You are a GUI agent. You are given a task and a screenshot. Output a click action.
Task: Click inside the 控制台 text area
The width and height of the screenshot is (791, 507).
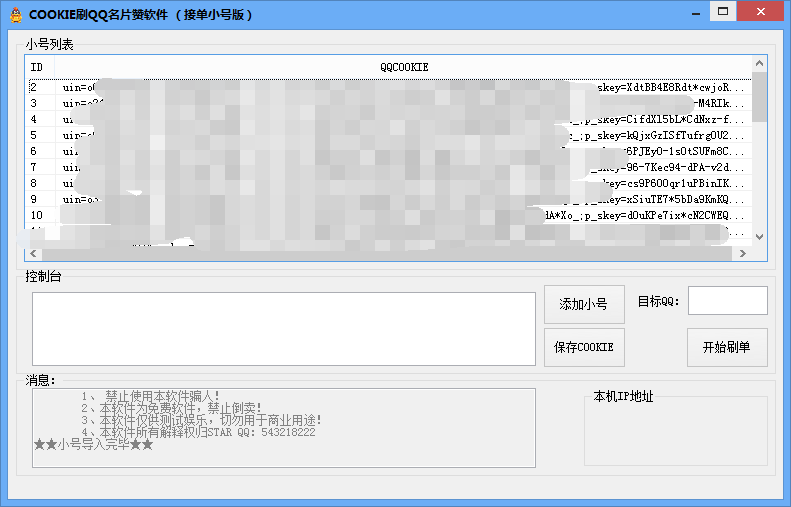[x=284, y=329]
